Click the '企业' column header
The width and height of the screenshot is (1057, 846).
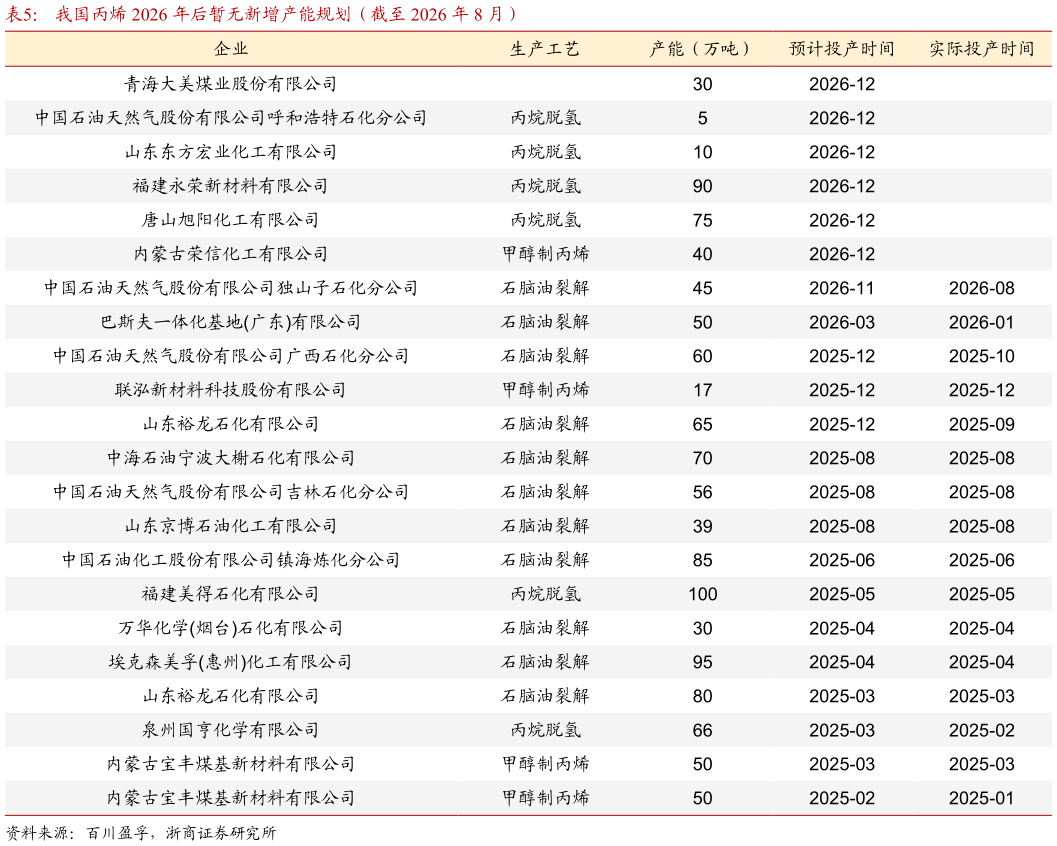pyautogui.click(x=231, y=49)
